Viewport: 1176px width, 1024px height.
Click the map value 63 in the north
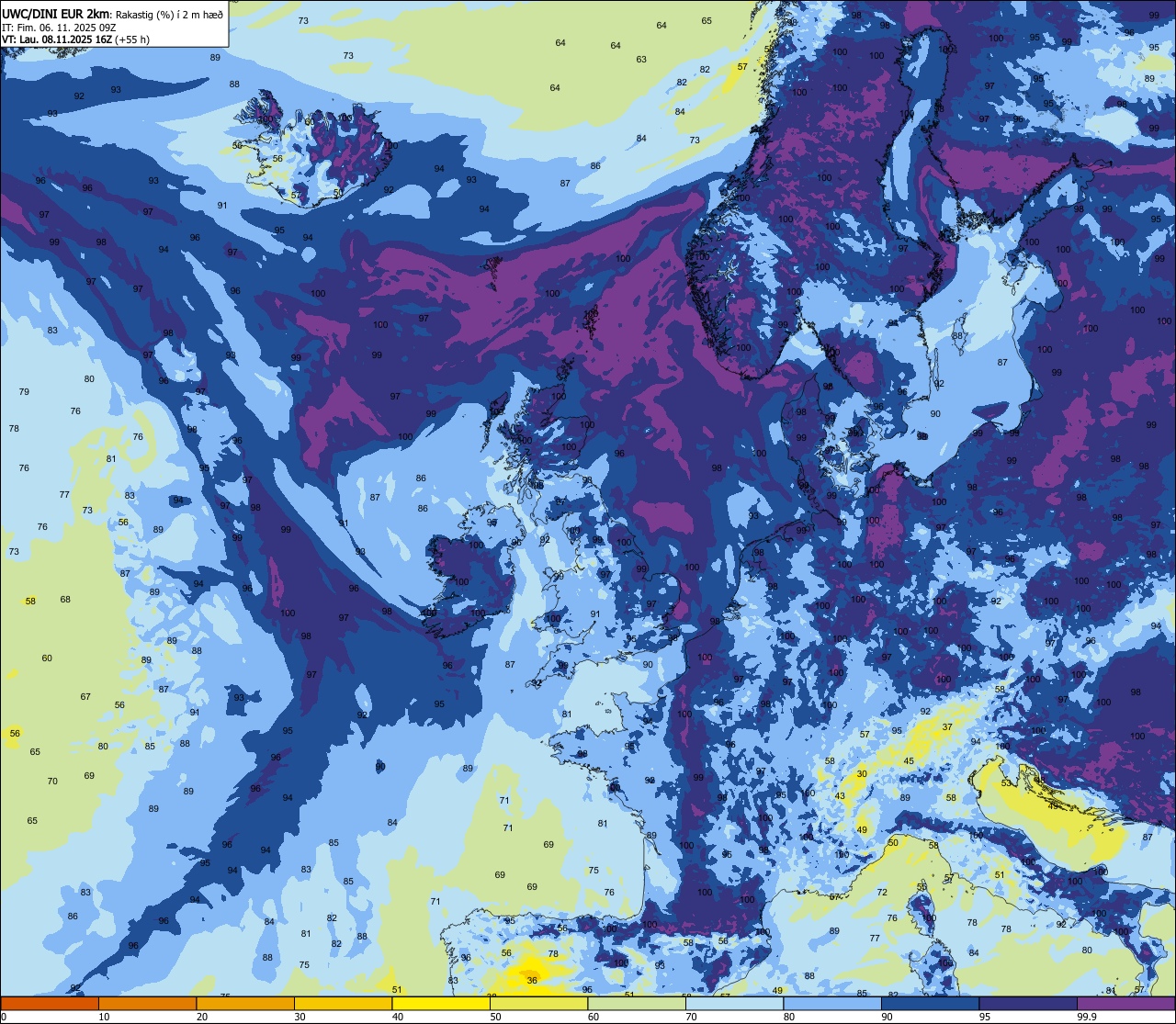[641, 60]
